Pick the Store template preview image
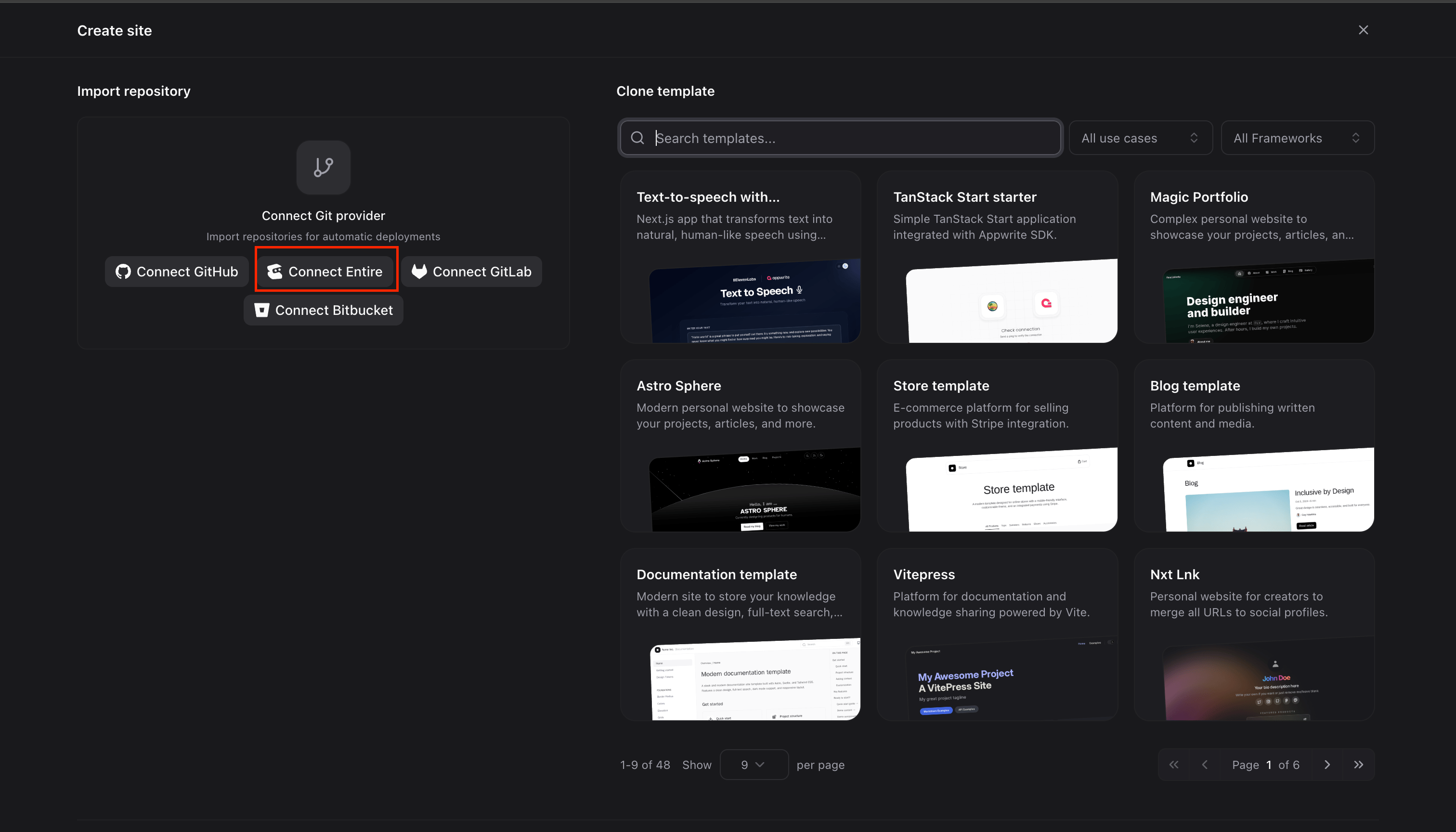This screenshot has height=832, width=1456. 1012,490
